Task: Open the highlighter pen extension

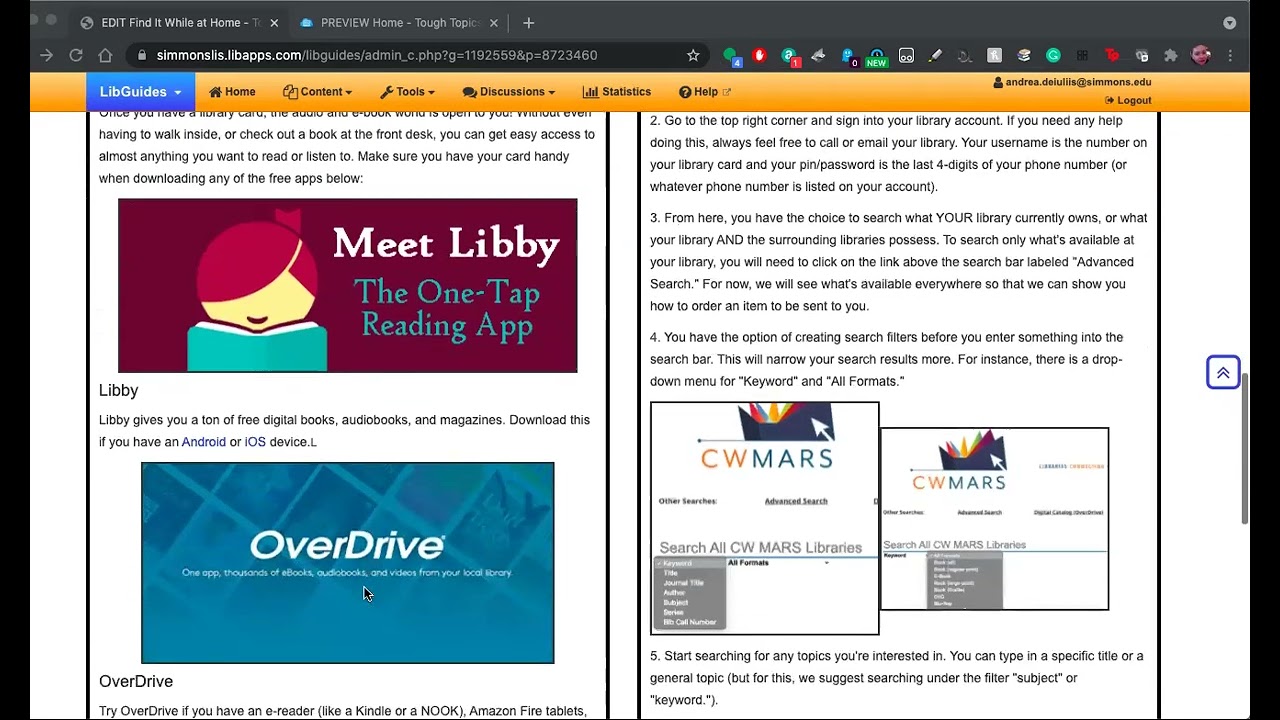Action: [935, 56]
